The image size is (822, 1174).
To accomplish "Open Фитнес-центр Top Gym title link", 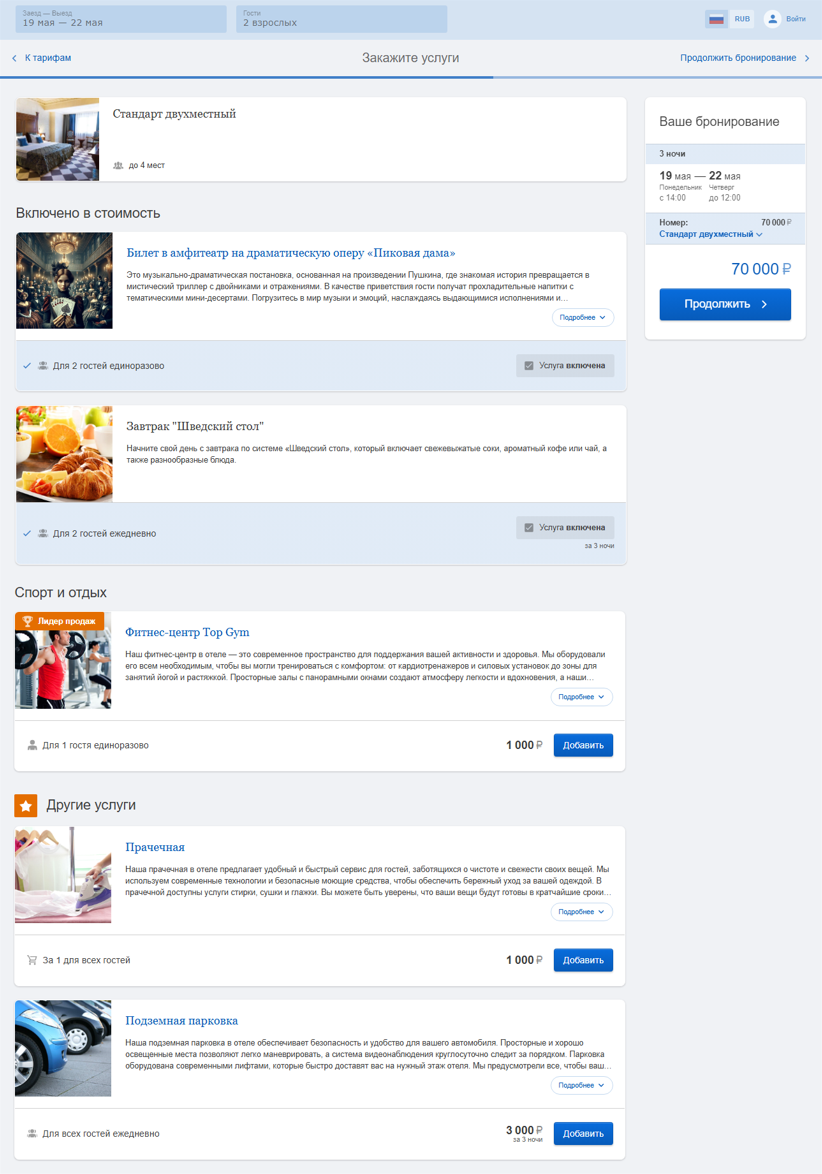I will click(187, 632).
